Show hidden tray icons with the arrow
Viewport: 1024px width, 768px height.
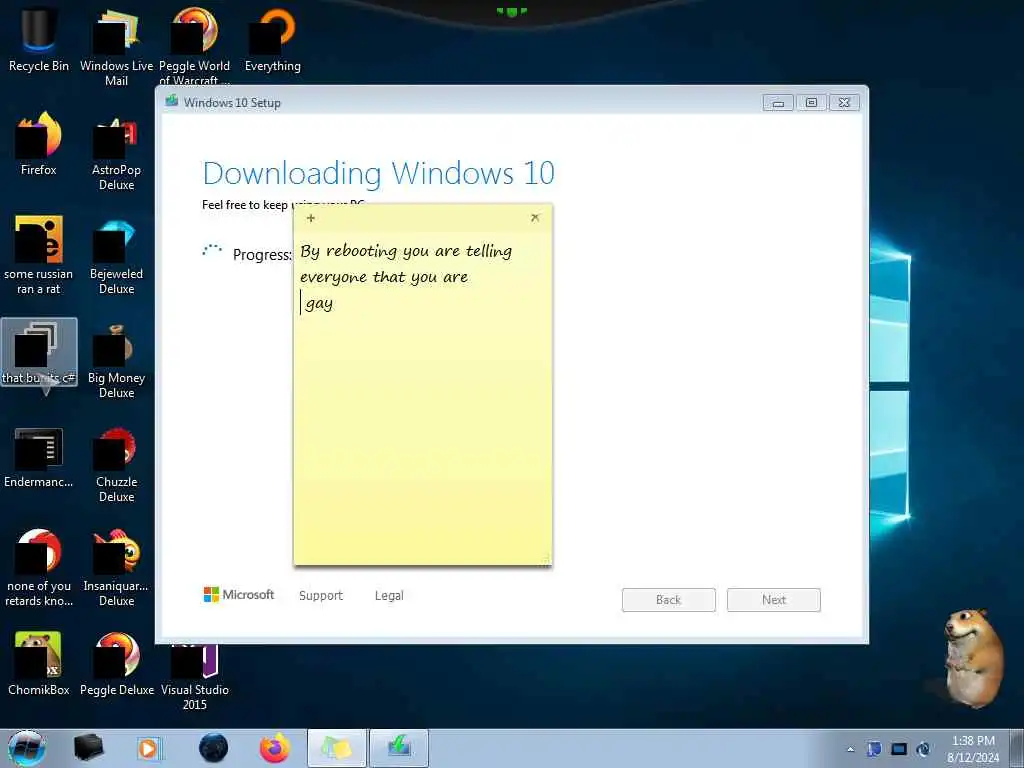click(850, 750)
